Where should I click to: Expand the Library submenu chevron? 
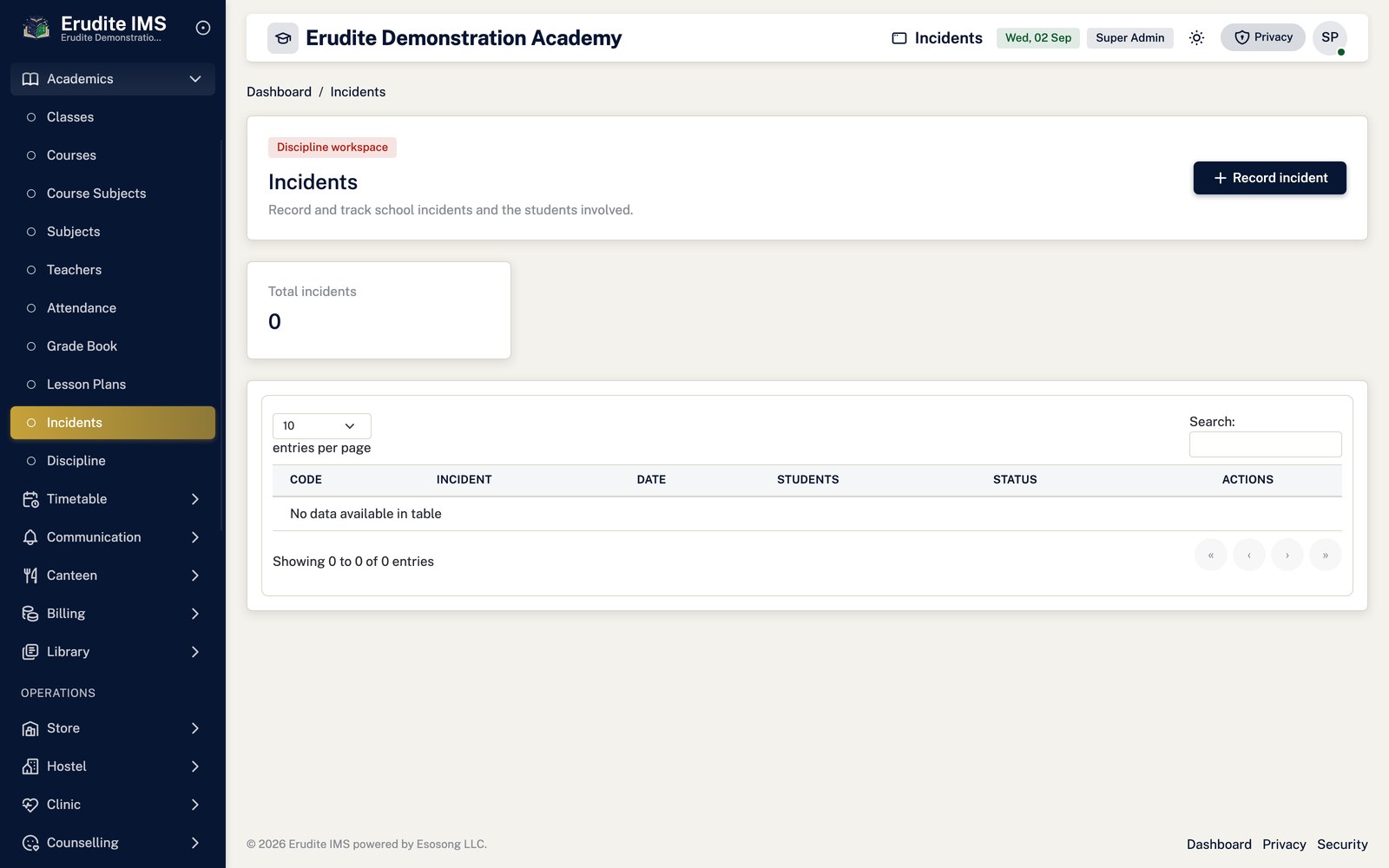[195, 652]
